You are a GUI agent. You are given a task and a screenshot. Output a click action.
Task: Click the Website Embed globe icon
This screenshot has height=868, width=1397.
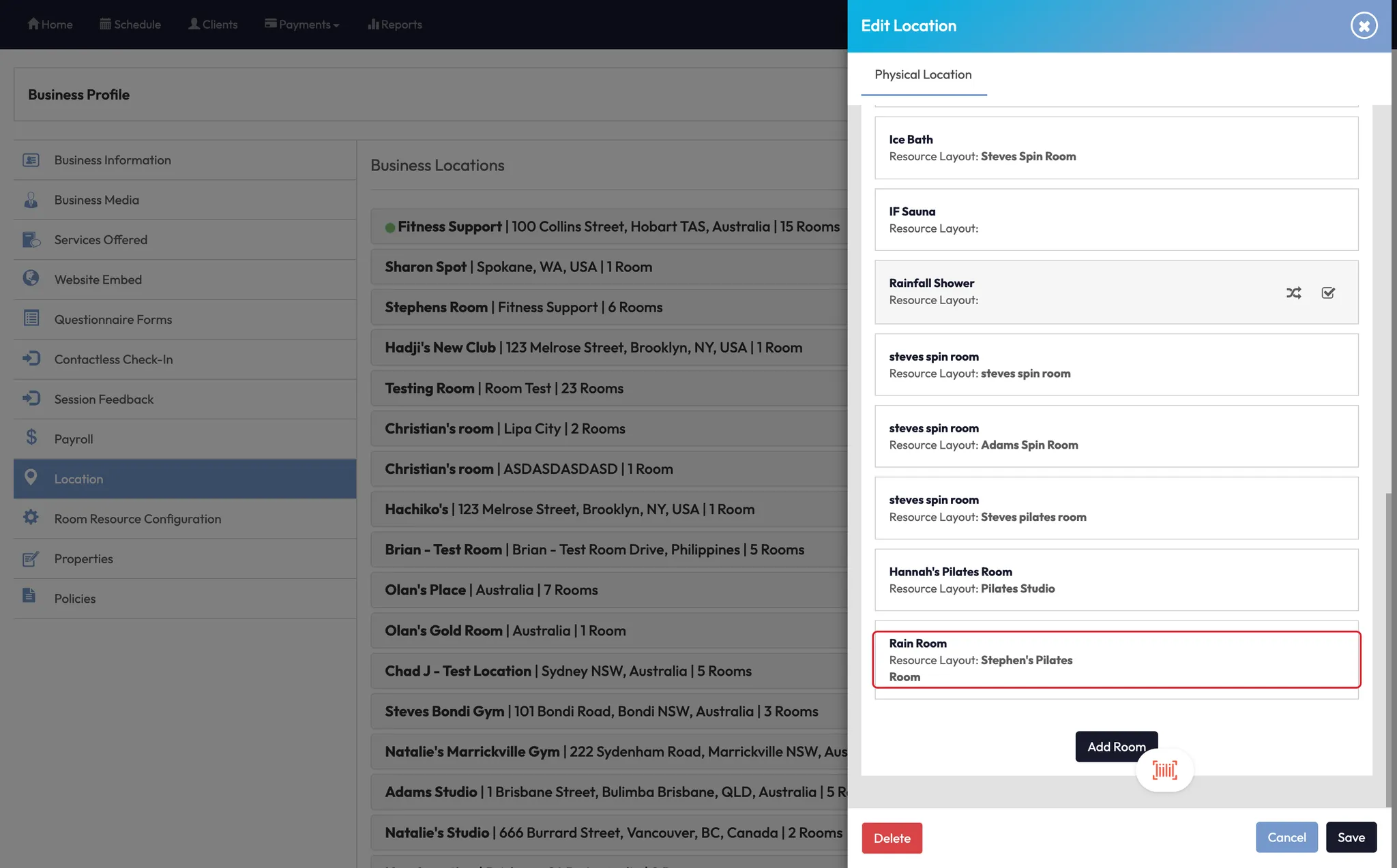click(x=31, y=278)
